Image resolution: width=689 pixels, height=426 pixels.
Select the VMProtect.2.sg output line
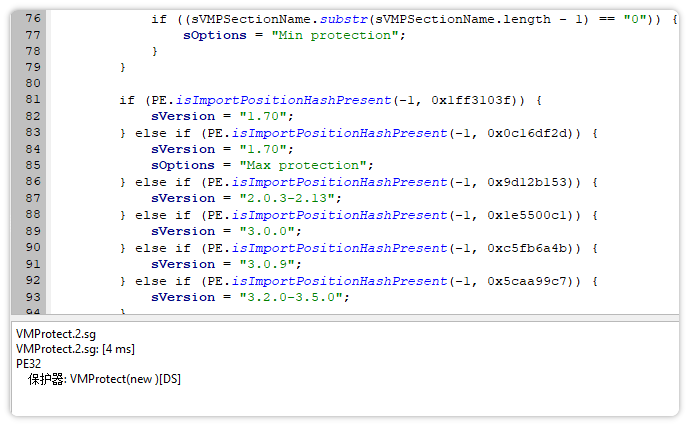click(x=56, y=333)
